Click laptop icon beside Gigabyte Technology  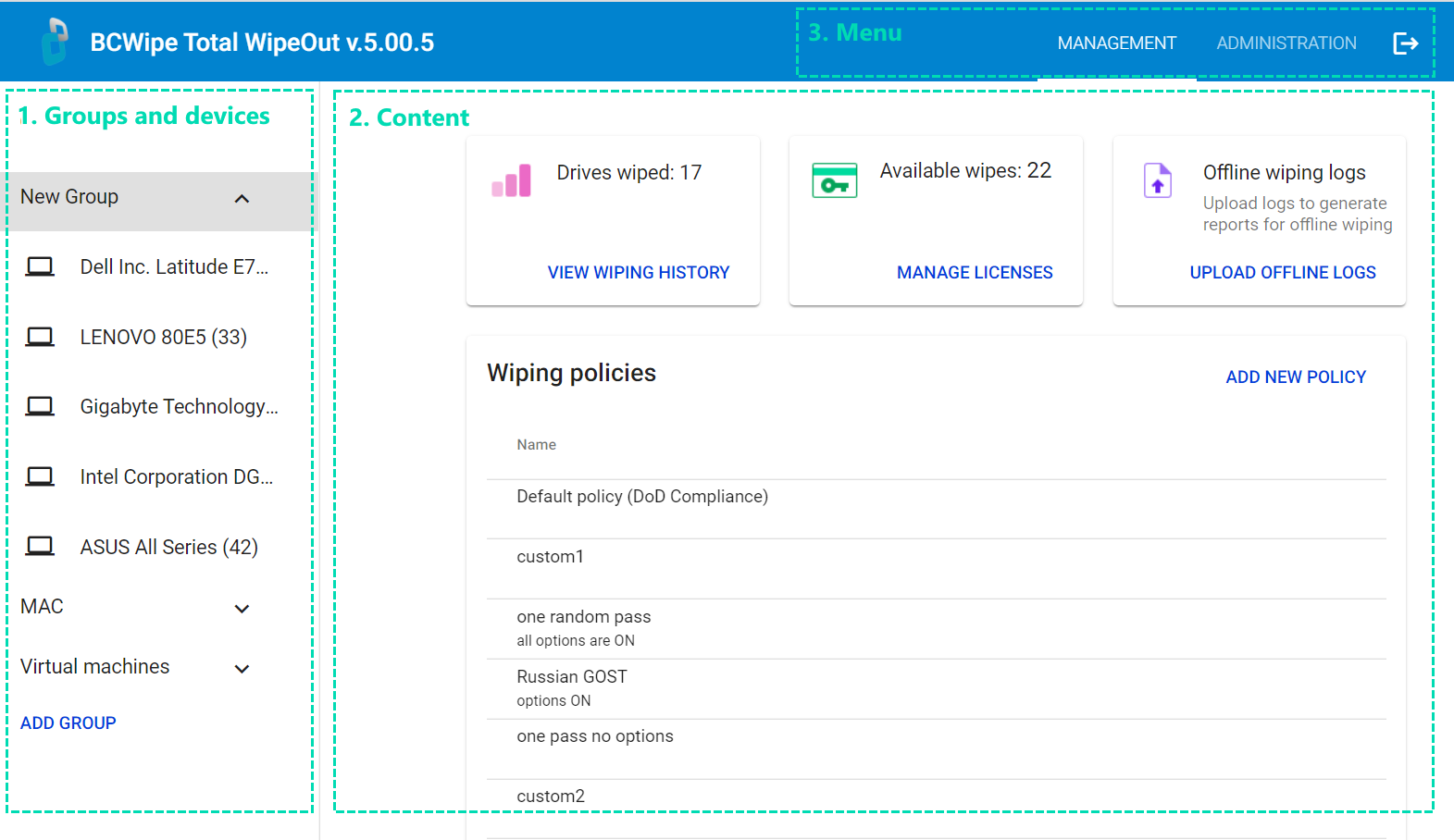[40, 406]
